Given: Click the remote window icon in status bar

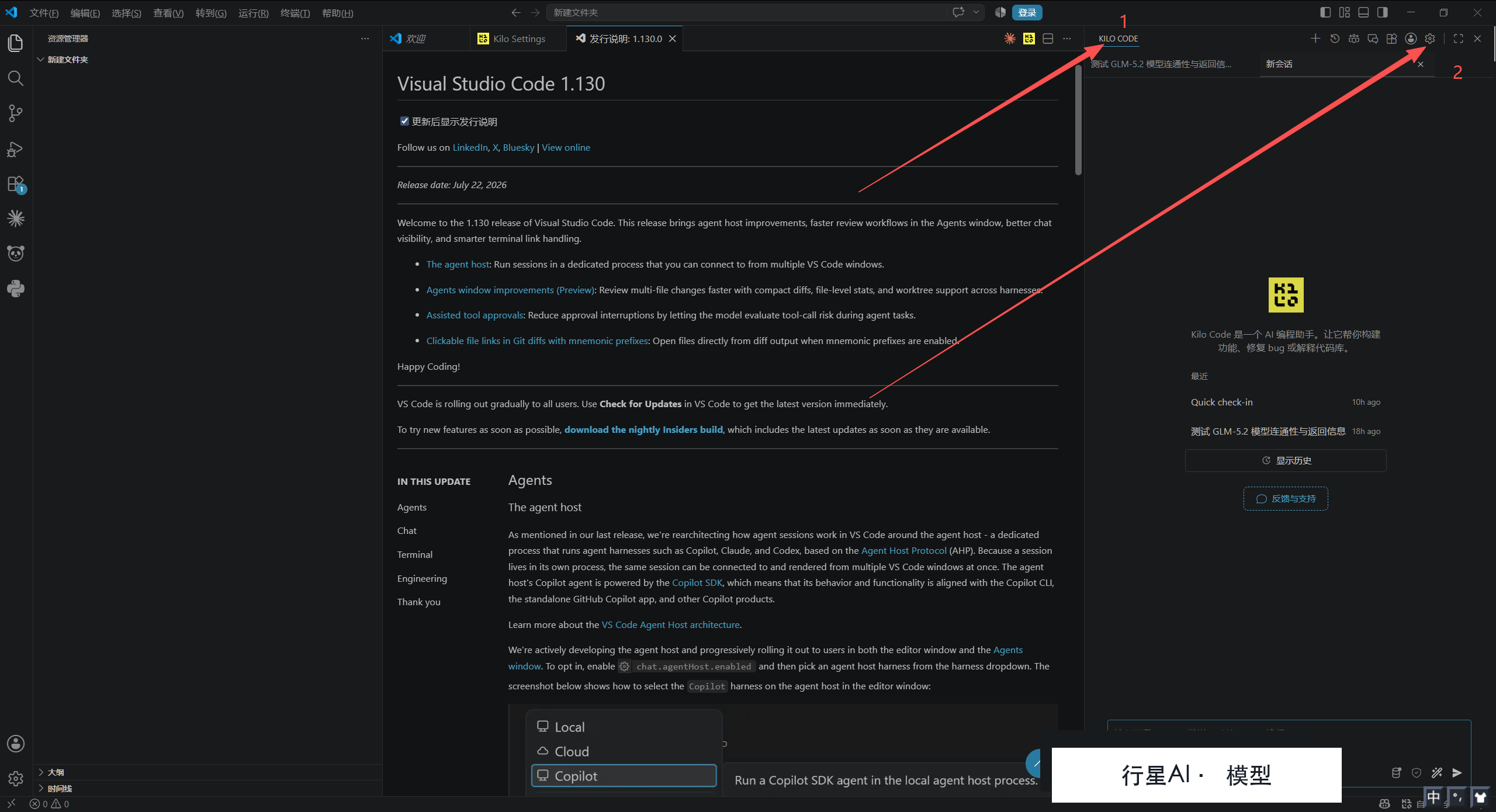Looking at the screenshot, I should tap(11, 804).
